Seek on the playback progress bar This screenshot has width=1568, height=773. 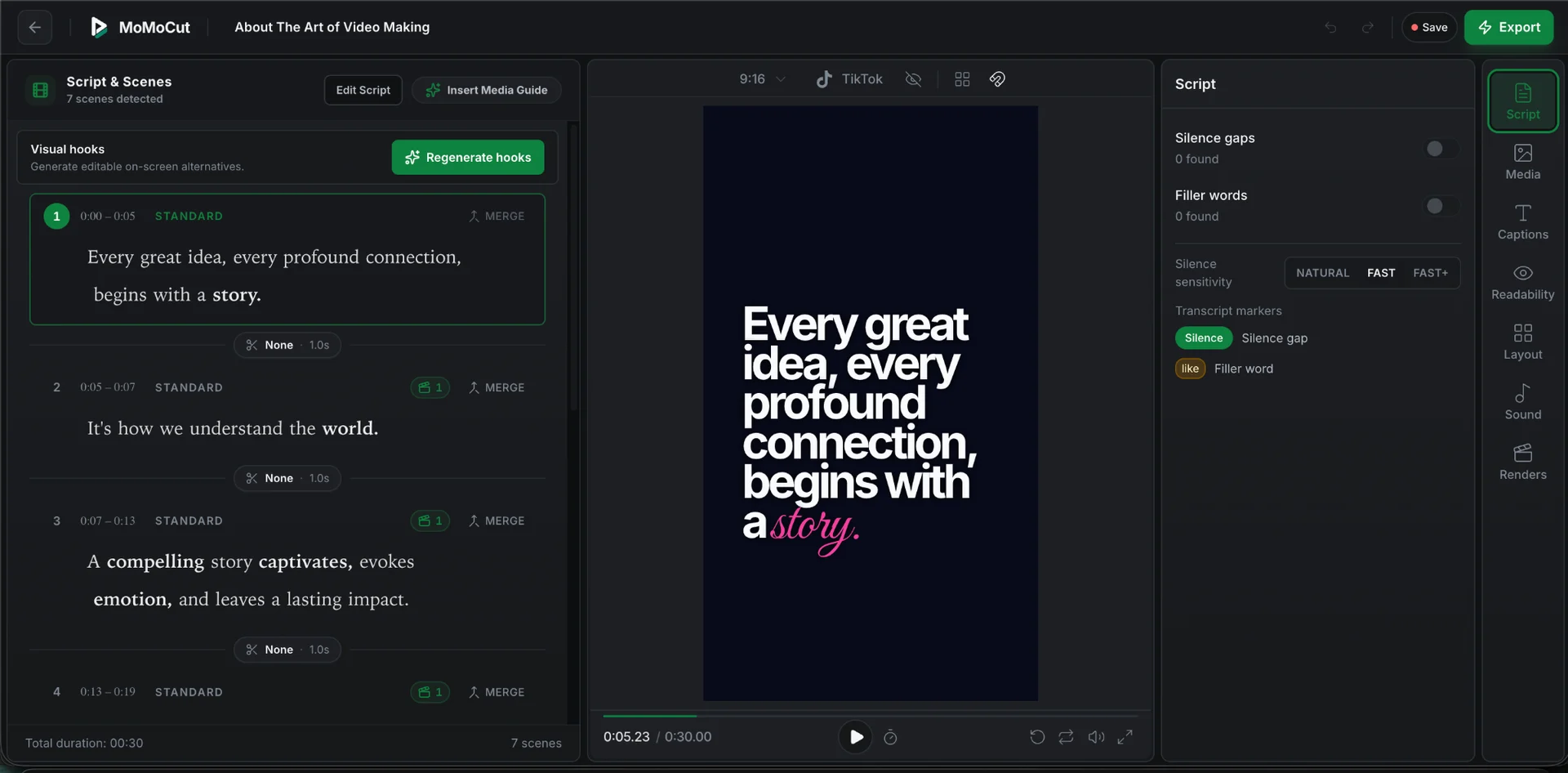click(x=870, y=716)
